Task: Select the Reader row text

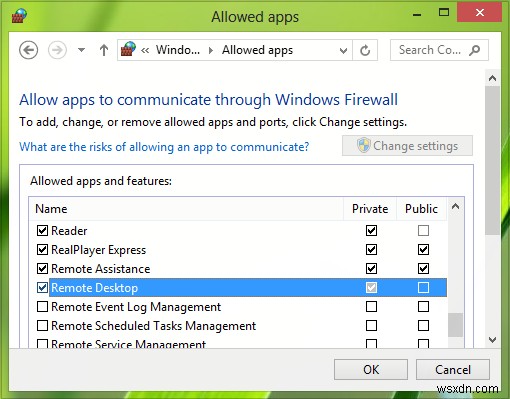Action: point(69,231)
